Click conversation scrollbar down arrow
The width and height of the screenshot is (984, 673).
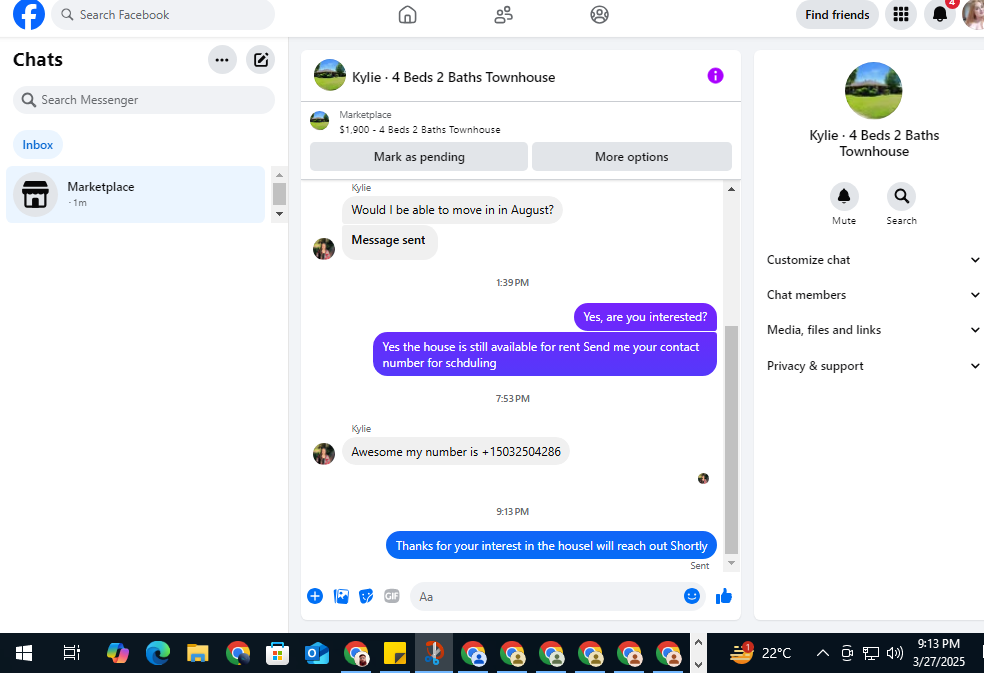[731, 563]
